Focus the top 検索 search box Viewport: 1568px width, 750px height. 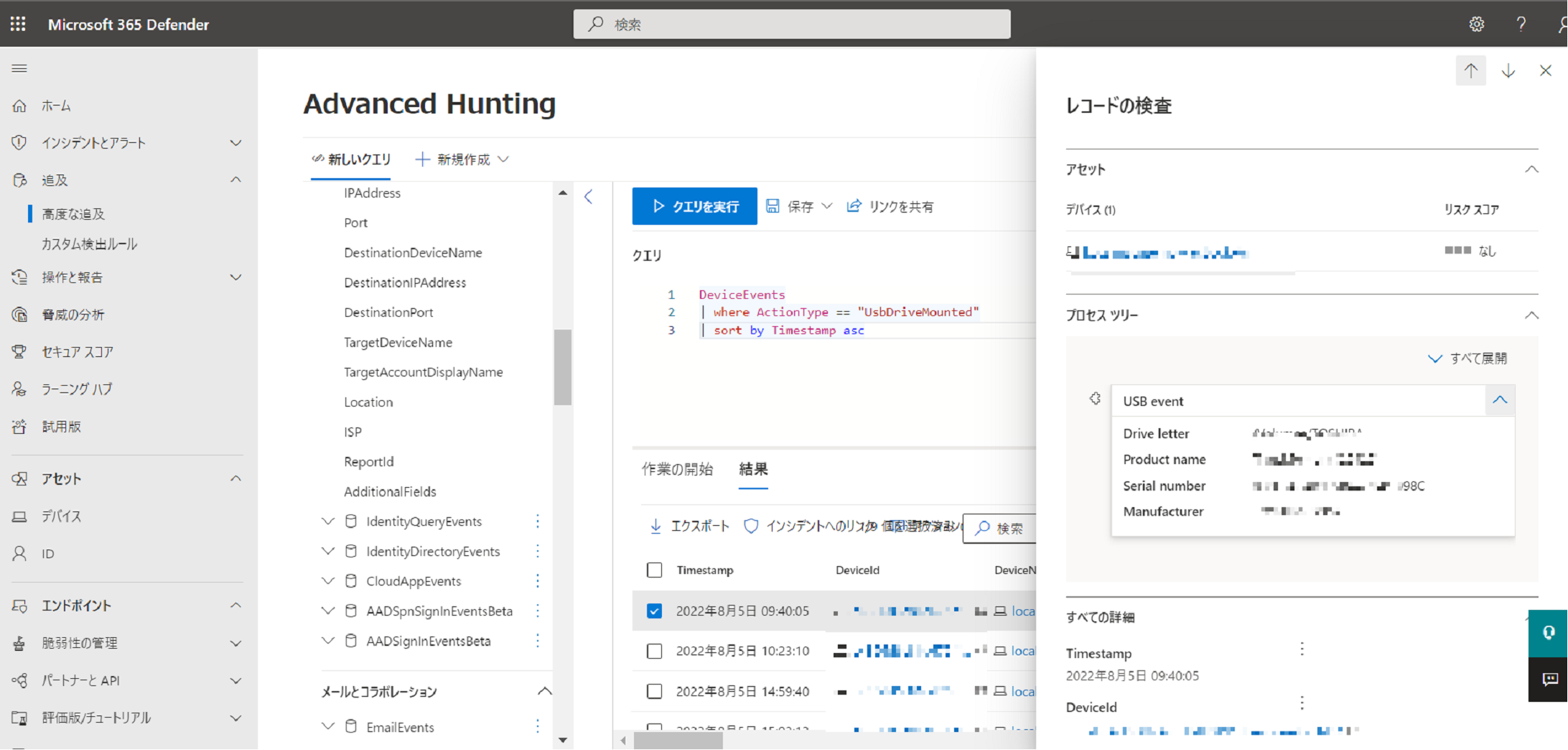tap(792, 24)
